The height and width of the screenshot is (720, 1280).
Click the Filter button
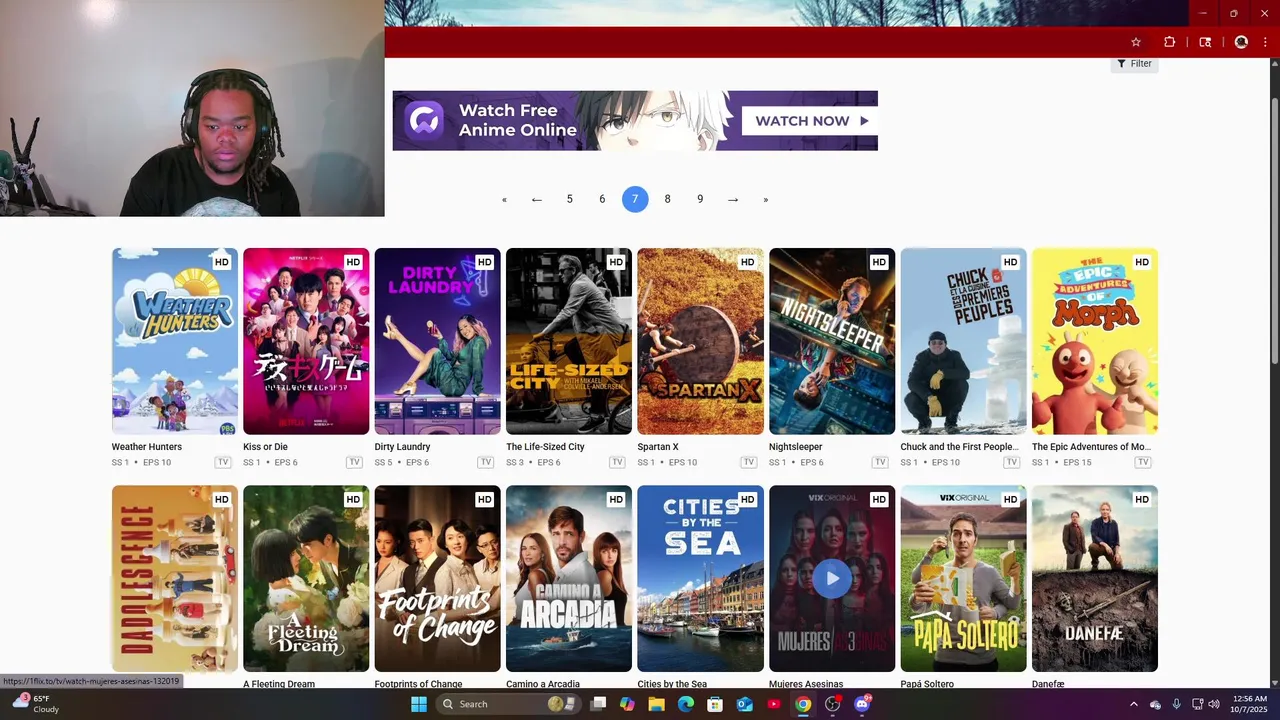coord(1135,64)
